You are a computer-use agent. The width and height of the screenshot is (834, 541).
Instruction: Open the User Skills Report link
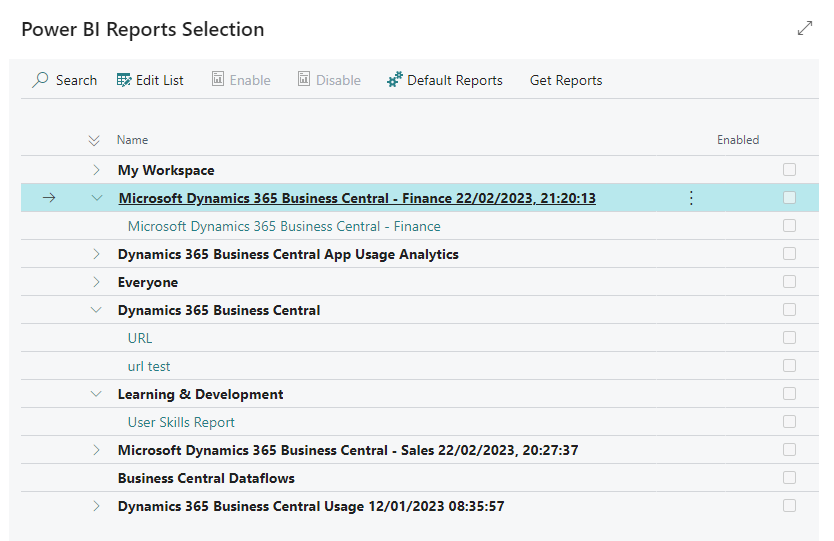[x=181, y=422]
